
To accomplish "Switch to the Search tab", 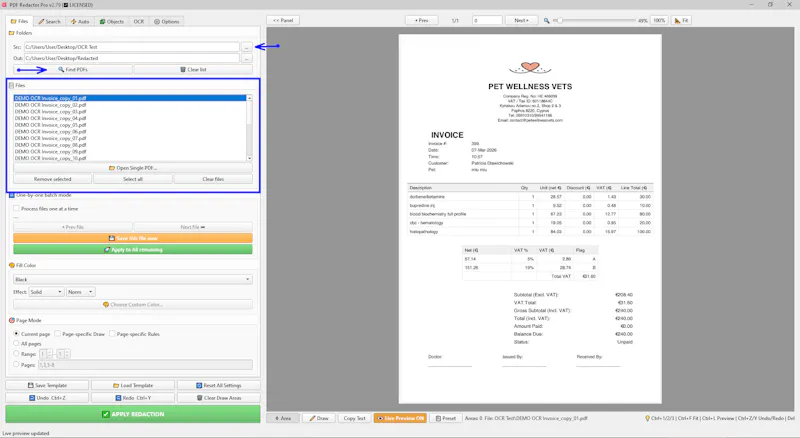I will [49, 21].
